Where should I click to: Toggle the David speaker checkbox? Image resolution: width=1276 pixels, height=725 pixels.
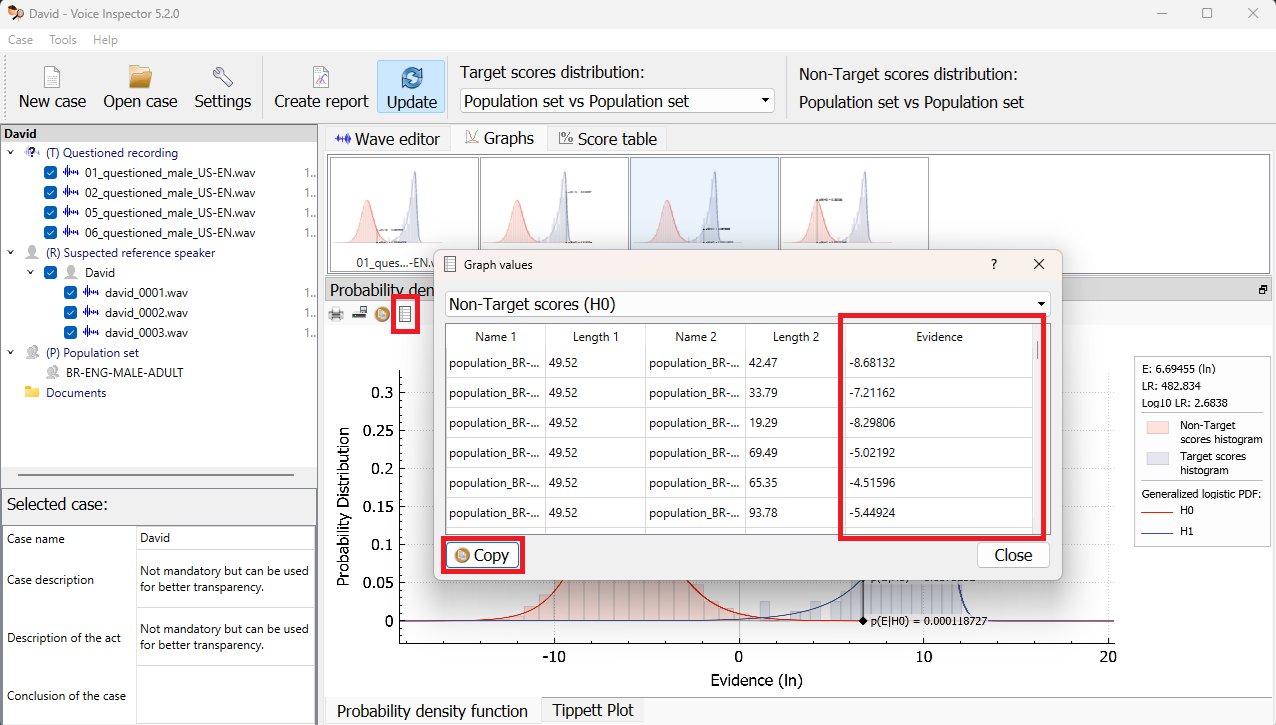pos(51,273)
